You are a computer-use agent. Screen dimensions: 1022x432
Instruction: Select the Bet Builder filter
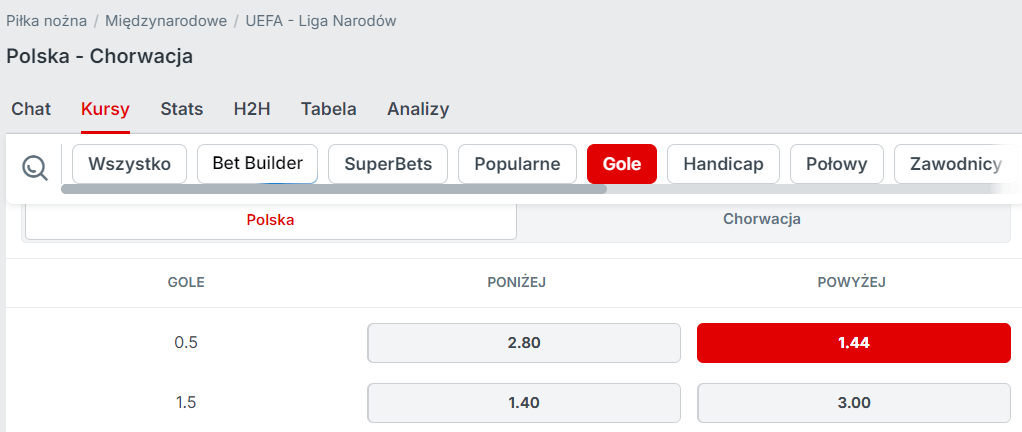(257, 163)
